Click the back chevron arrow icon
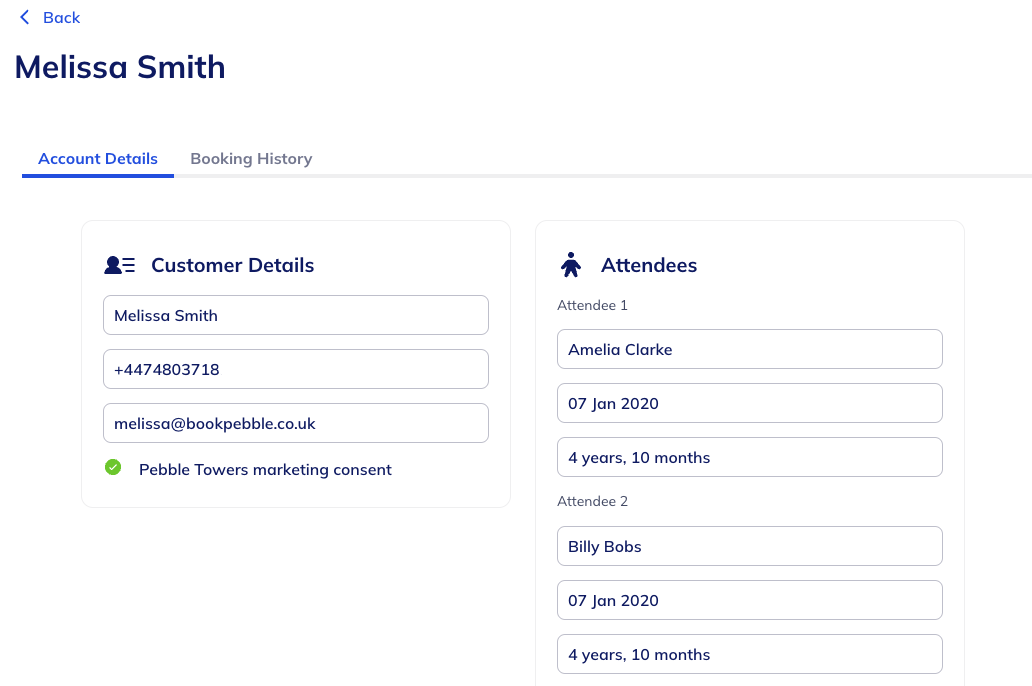The height and width of the screenshot is (686, 1032). pos(25,17)
